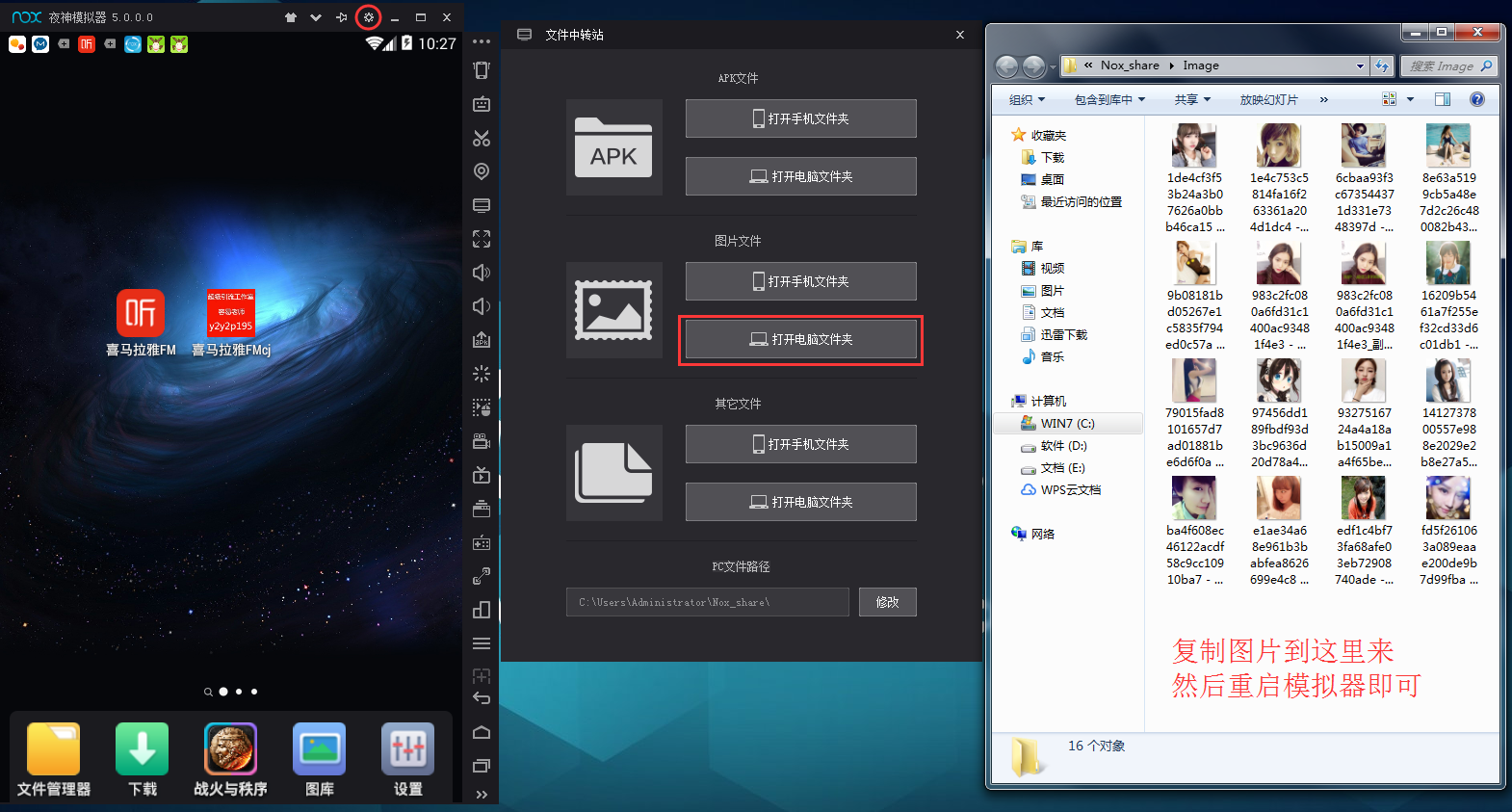This screenshot has height=812, width=1512.
Task: Click the fullscreen icon in Nox sidebar
Action: pyautogui.click(x=482, y=239)
